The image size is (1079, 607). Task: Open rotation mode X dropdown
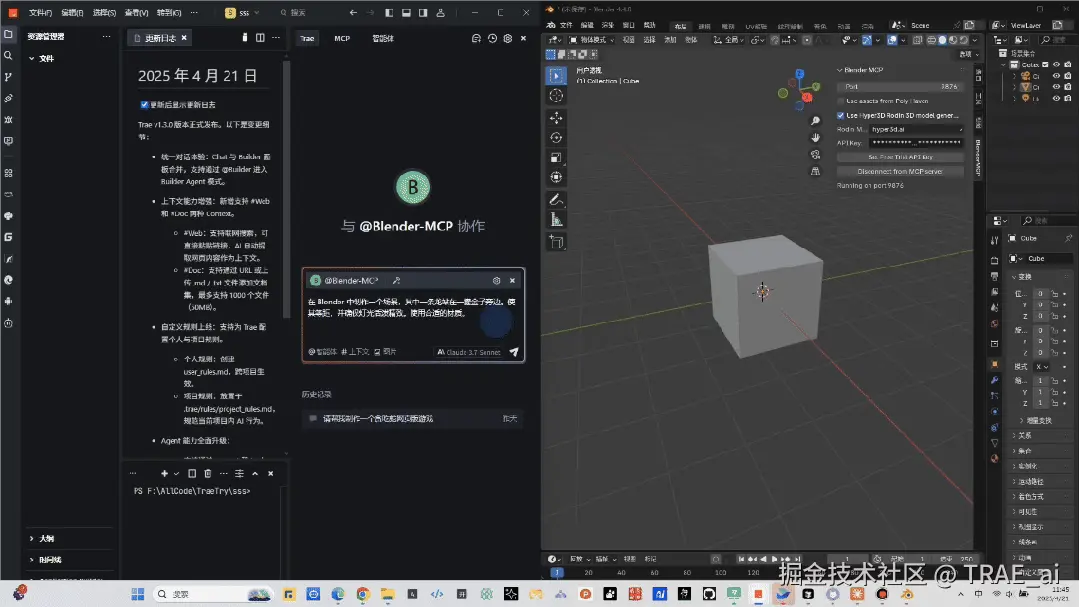pyautogui.click(x=1041, y=367)
